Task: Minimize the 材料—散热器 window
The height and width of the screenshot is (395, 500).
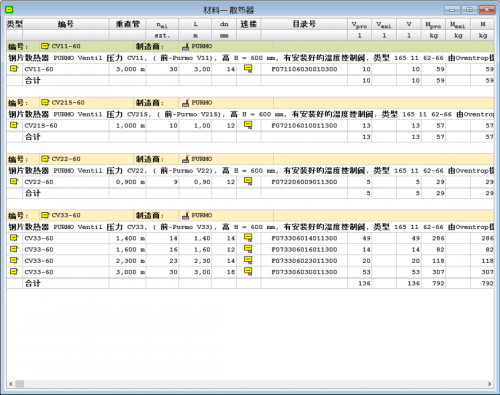Action: point(452,10)
